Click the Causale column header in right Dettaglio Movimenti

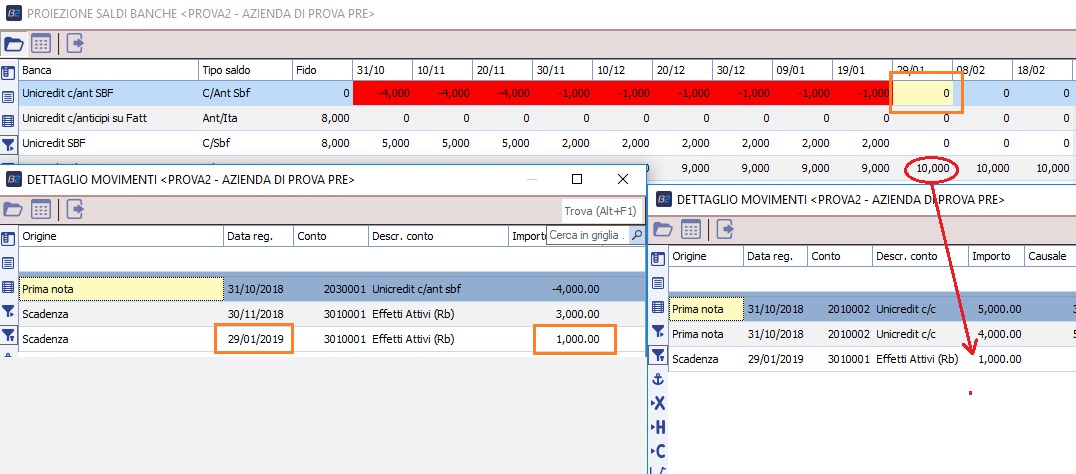(x=1049, y=256)
